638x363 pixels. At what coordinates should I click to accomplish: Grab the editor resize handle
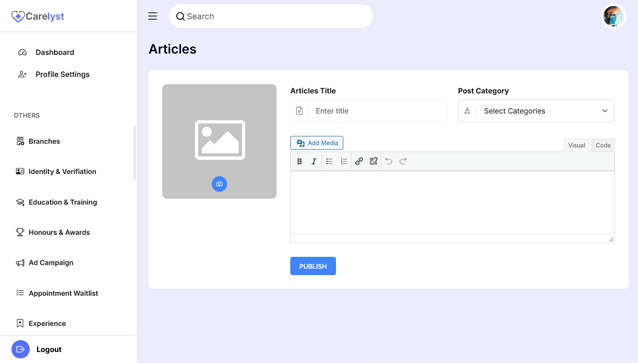point(611,239)
